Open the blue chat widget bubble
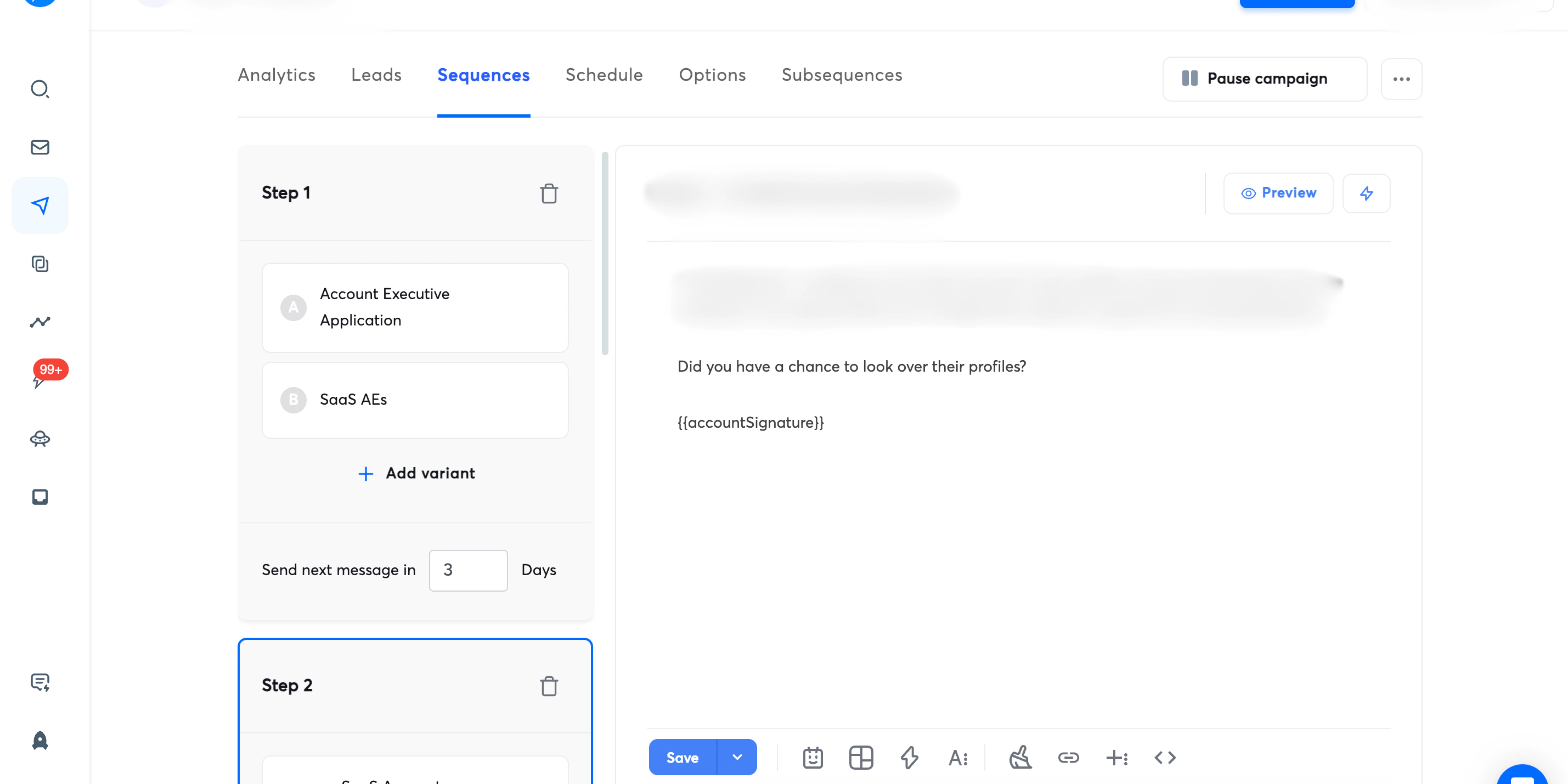The image size is (1568, 784). pos(1522,775)
